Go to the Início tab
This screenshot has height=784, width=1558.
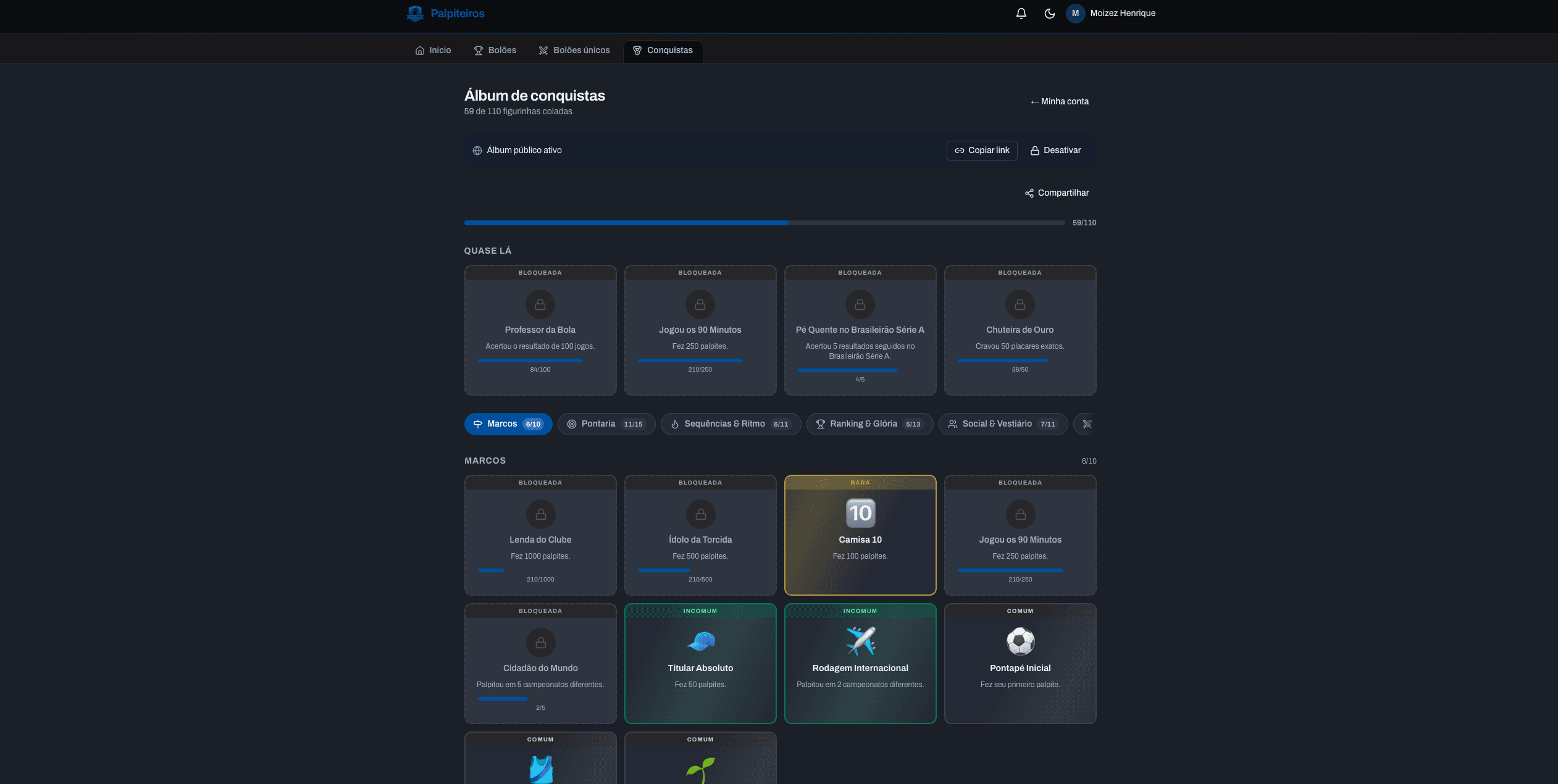(x=433, y=51)
